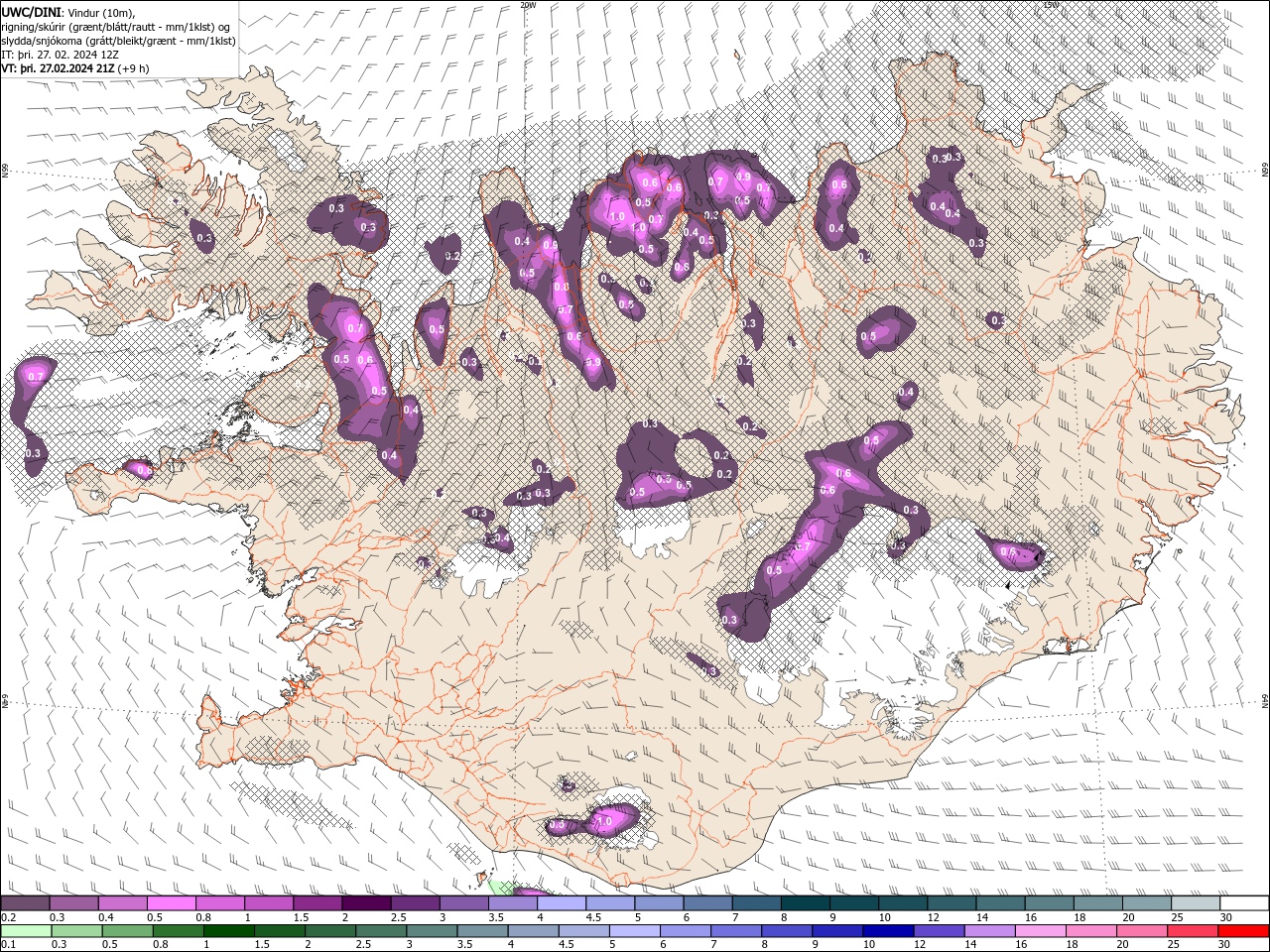Click the '0.7' value in the far-west offshore patch
The height and width of the screenshot is (952, 1270).
pos(36,377)
